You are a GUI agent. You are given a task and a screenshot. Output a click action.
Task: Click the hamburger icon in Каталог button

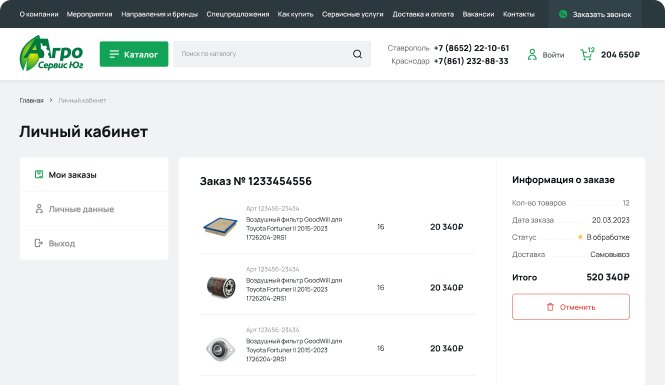pyautogui.click(x=114, y=54)
